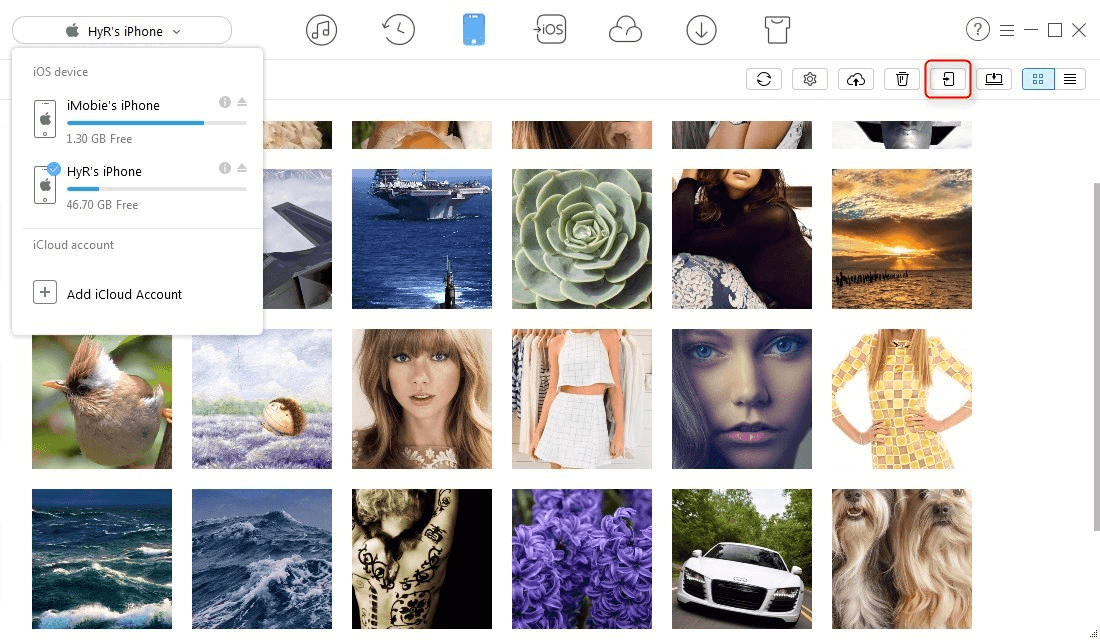Switch to grid thumbnail view

(x=1038, y=79)
